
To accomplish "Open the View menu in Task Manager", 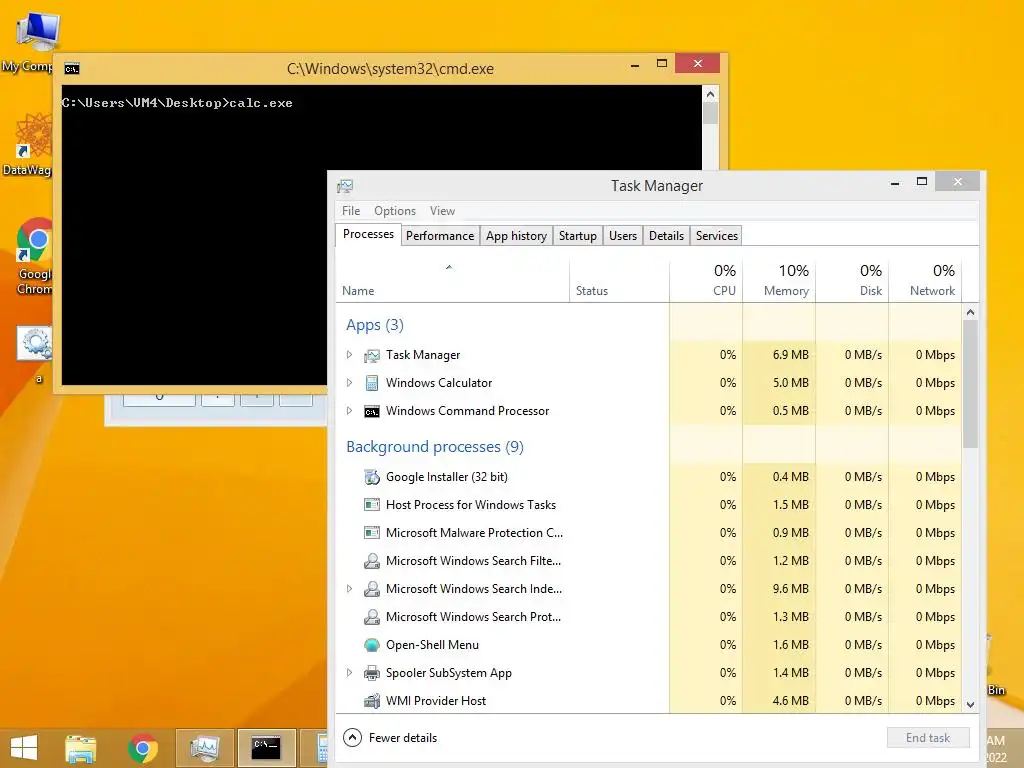I will click(442, 211).
